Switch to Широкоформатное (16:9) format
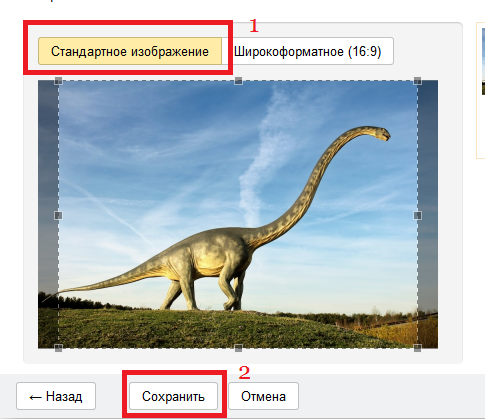 coord(307,51)
